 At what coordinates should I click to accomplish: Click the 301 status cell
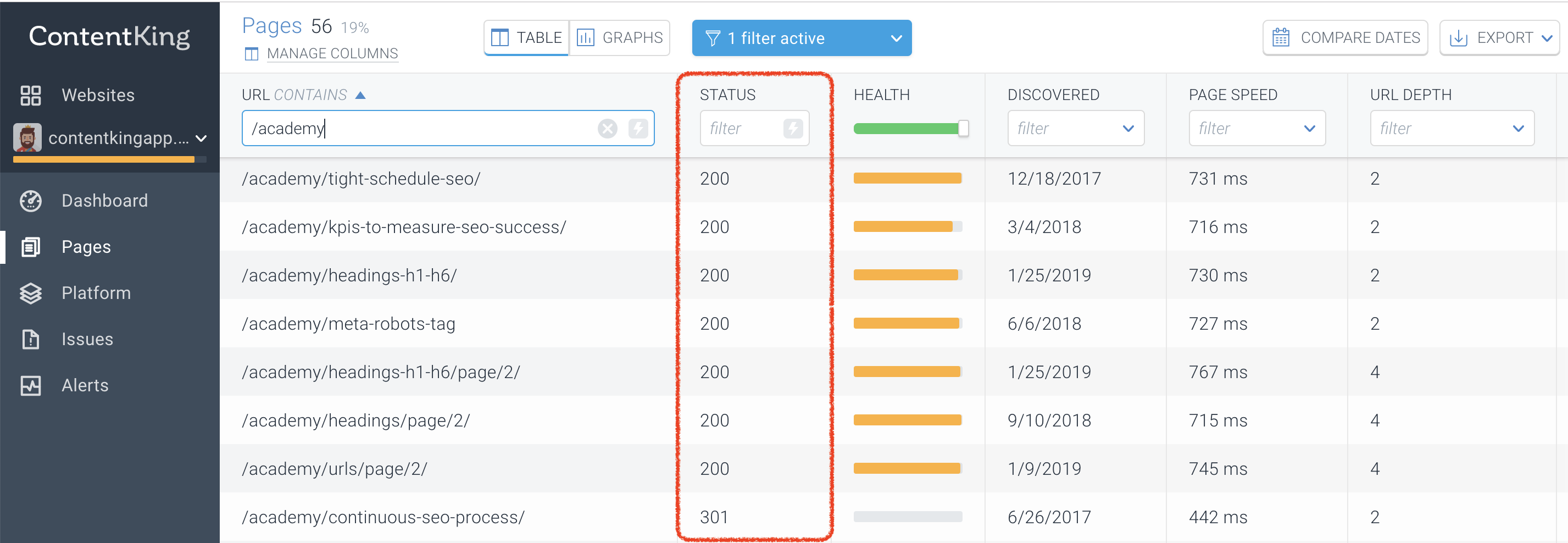[714, 517]
